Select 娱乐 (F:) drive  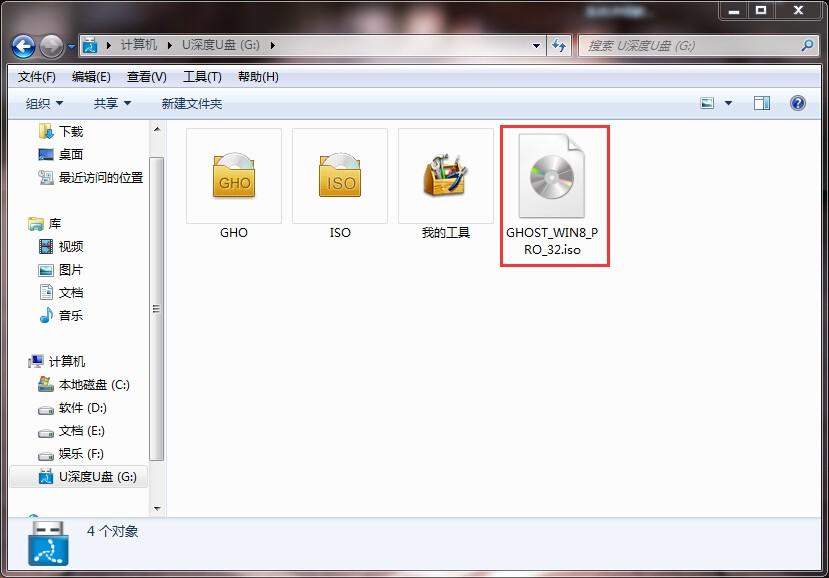[x=71, y=454]
